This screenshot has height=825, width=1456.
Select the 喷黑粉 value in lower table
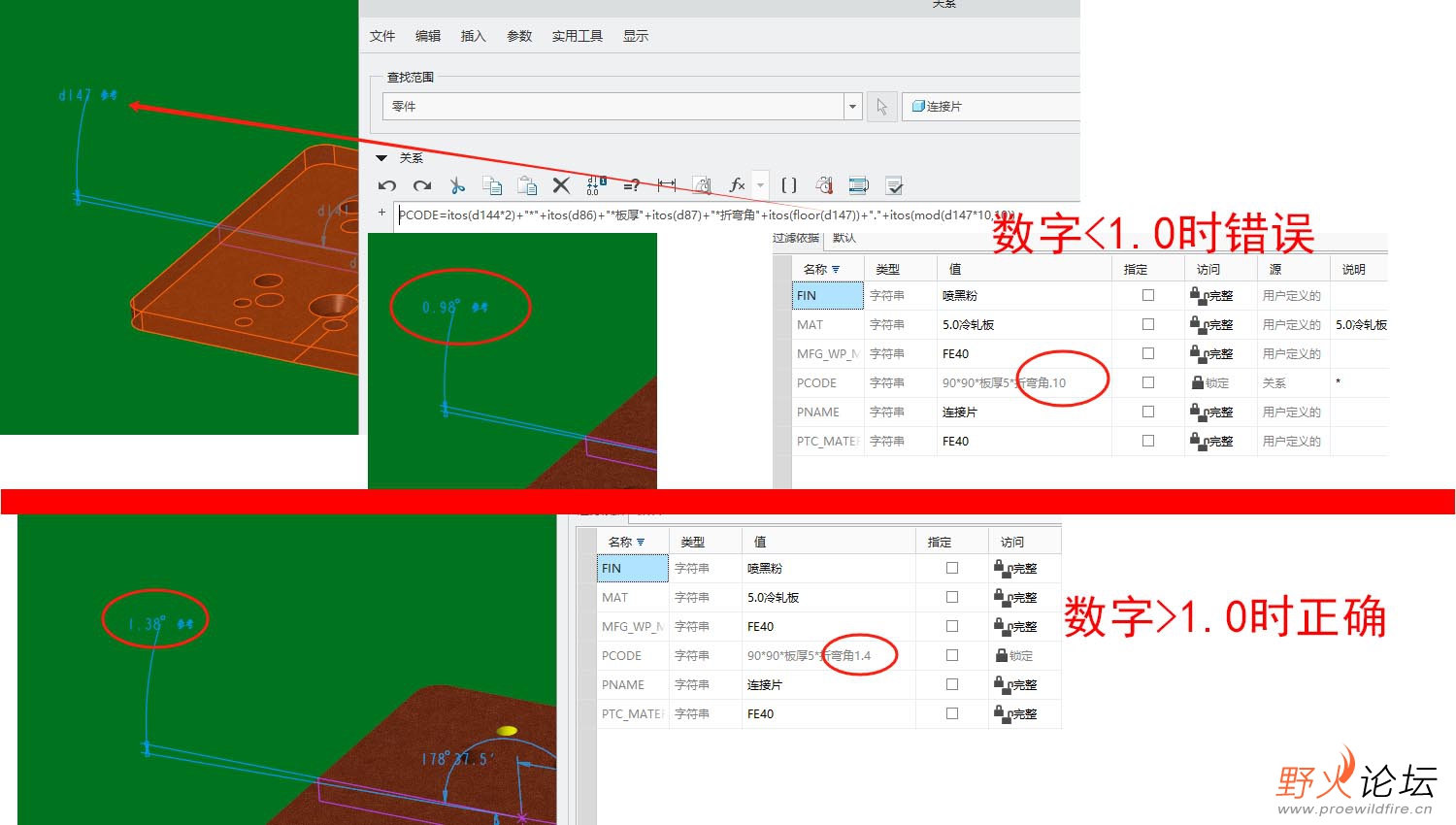(765, 568)
